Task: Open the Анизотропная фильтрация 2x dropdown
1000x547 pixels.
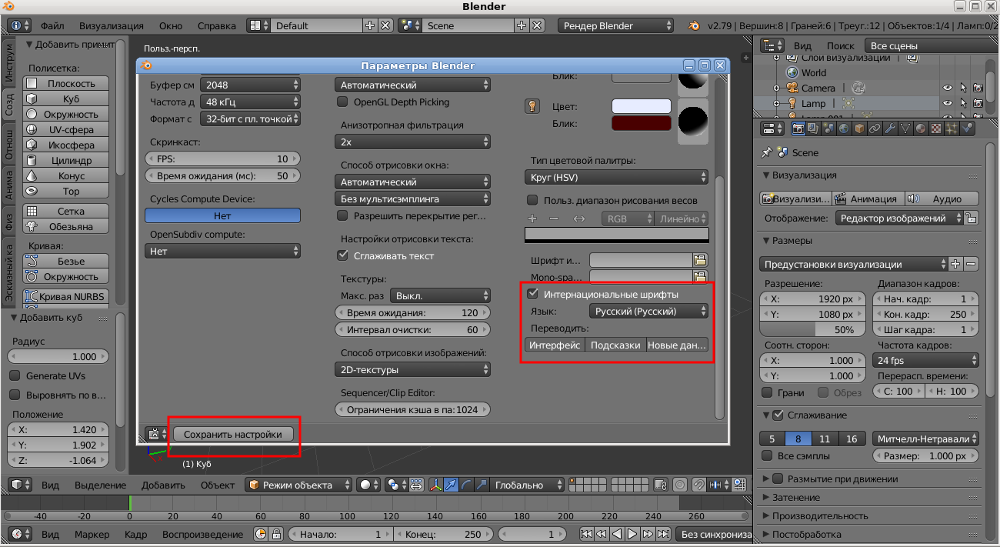Action: coord(412,142)
